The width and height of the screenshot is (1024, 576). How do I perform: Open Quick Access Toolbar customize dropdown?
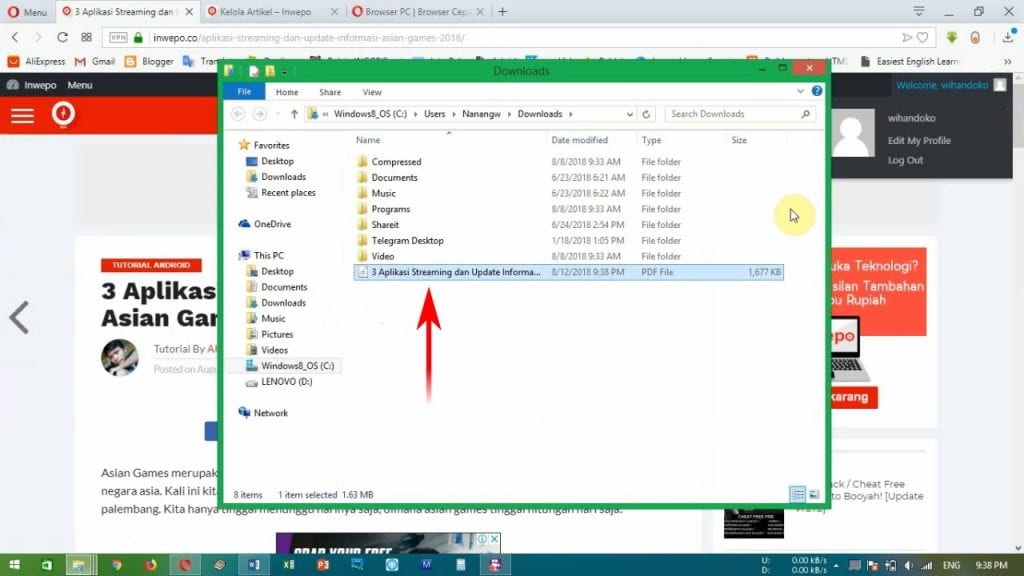click(x=286, y=71)
